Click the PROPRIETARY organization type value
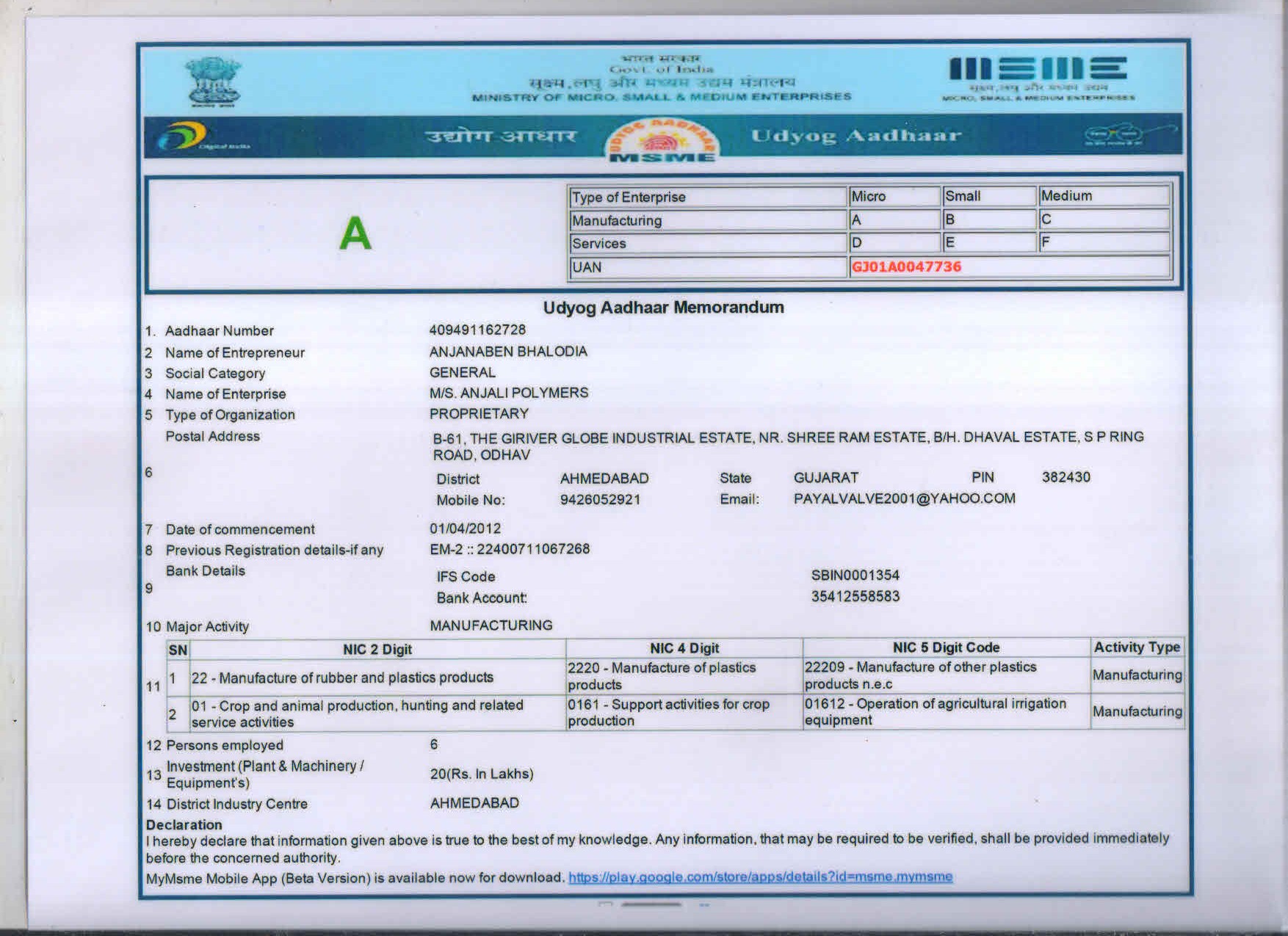 (479, 413)
